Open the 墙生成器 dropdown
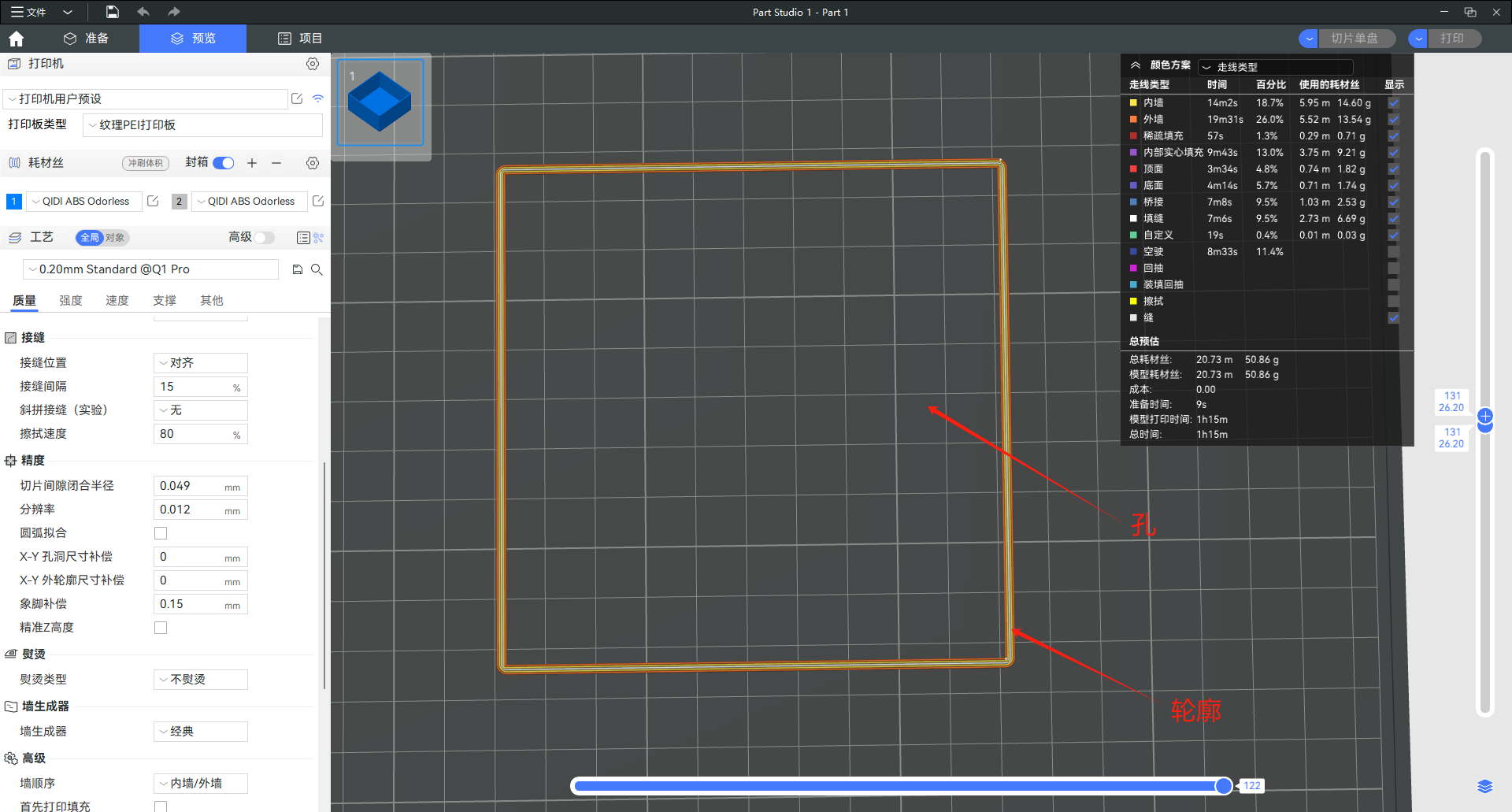The height and width of the screenshot is (812, 1512). [201, 732]
